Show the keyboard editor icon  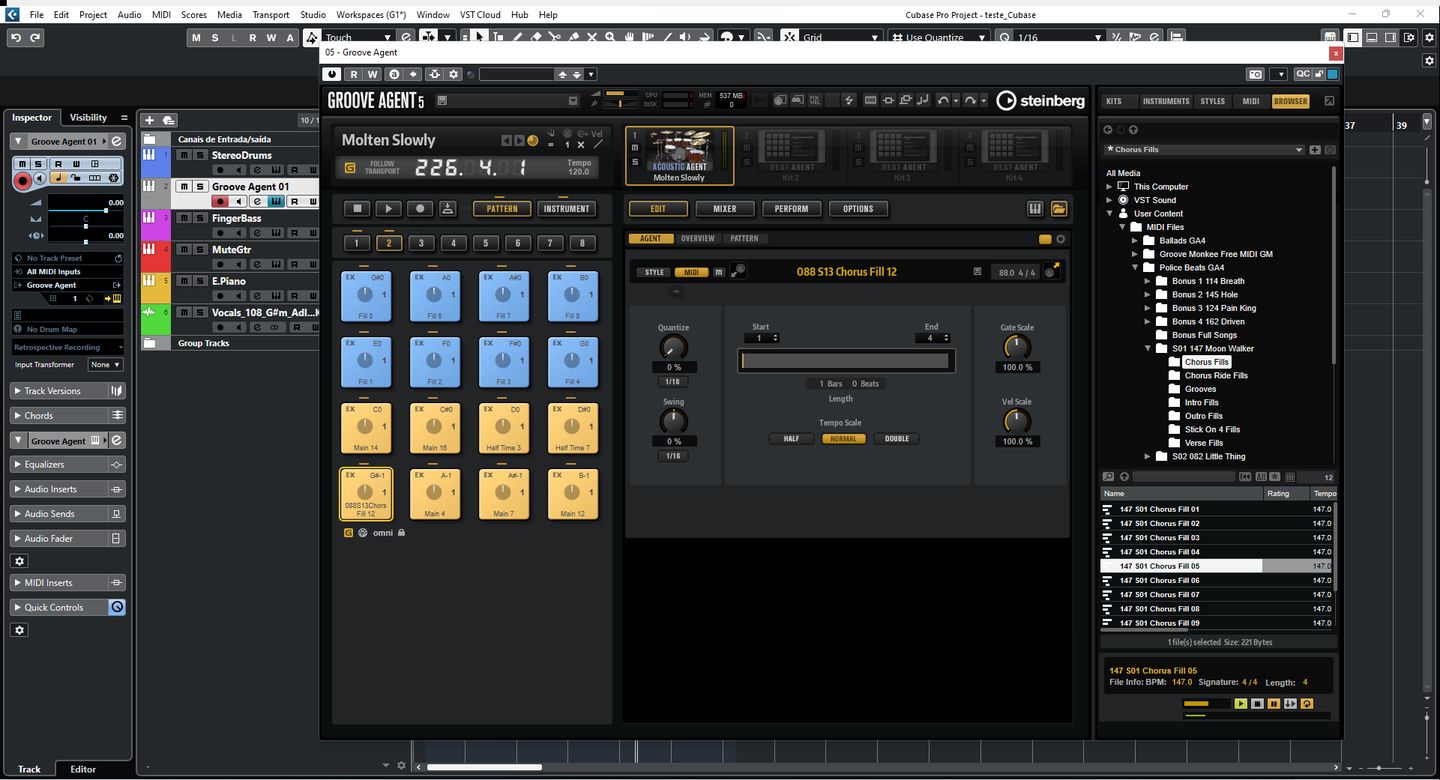pyautogui.click(x=1035, y=209)
